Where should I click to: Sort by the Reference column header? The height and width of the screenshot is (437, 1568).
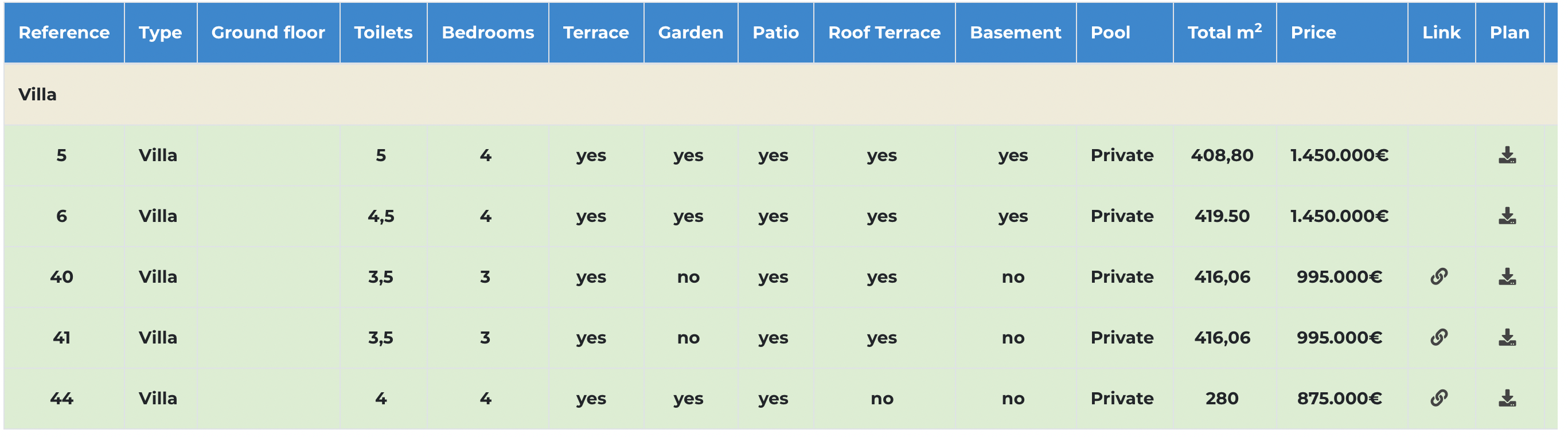[x=64, y=32]
